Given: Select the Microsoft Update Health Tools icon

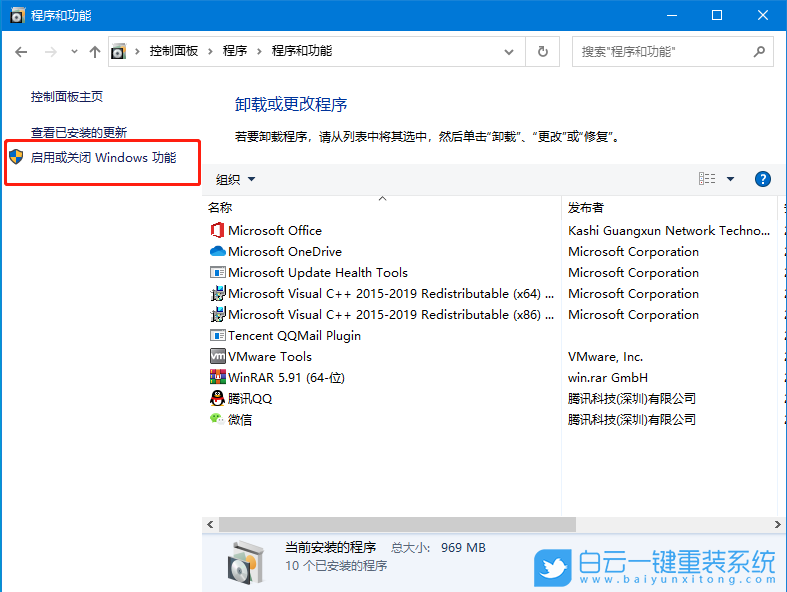Looking at the screenshot, I should [217, 273].
